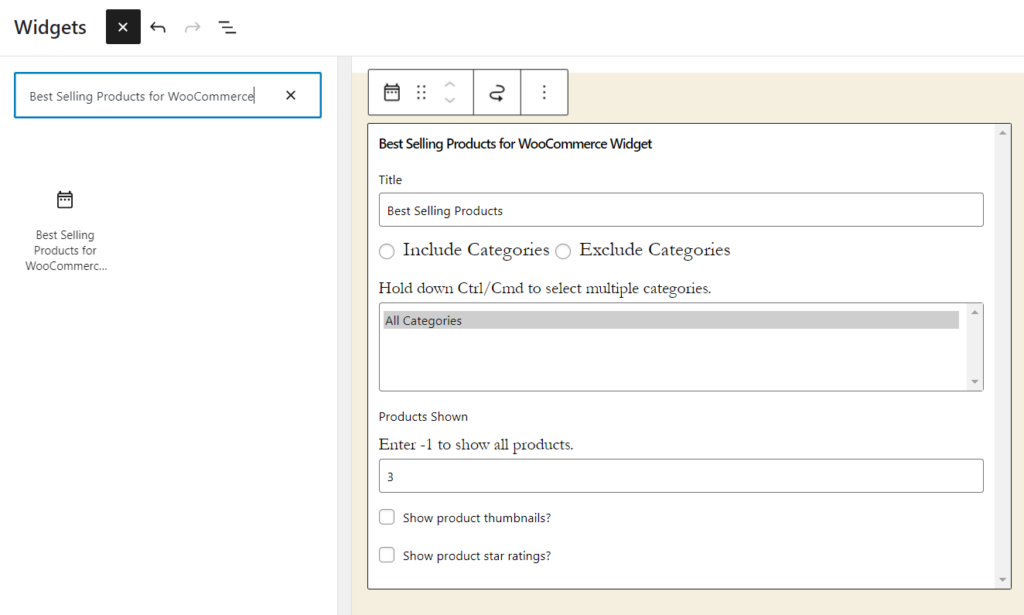Image resolution: width=1024 pixels, height=615 pixels.
Task: Select the Exclude Categories radio button
Action: 563,251
